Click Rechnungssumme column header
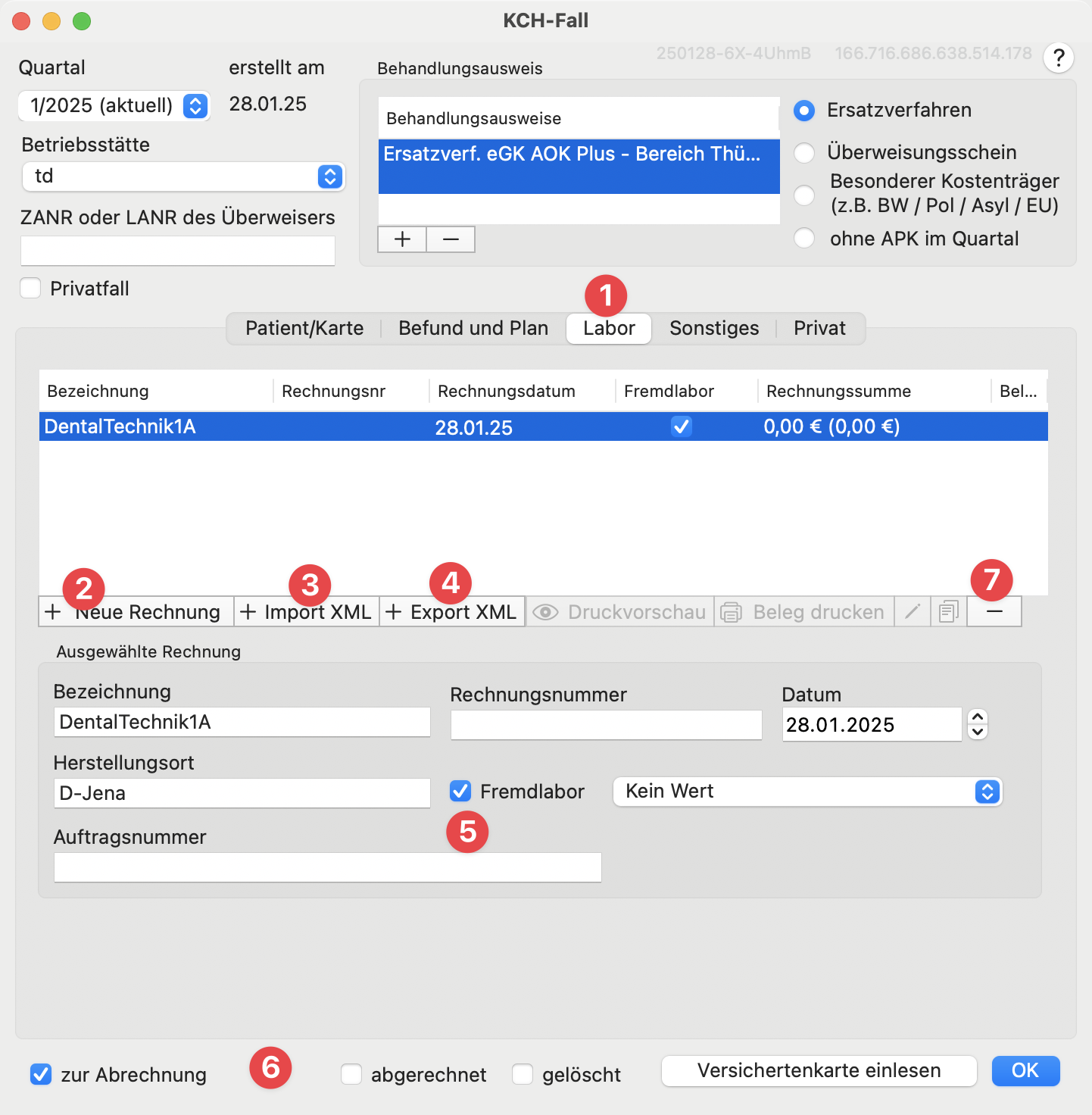This screenshot has height=1115, width=1092. (x=875, y=392)
